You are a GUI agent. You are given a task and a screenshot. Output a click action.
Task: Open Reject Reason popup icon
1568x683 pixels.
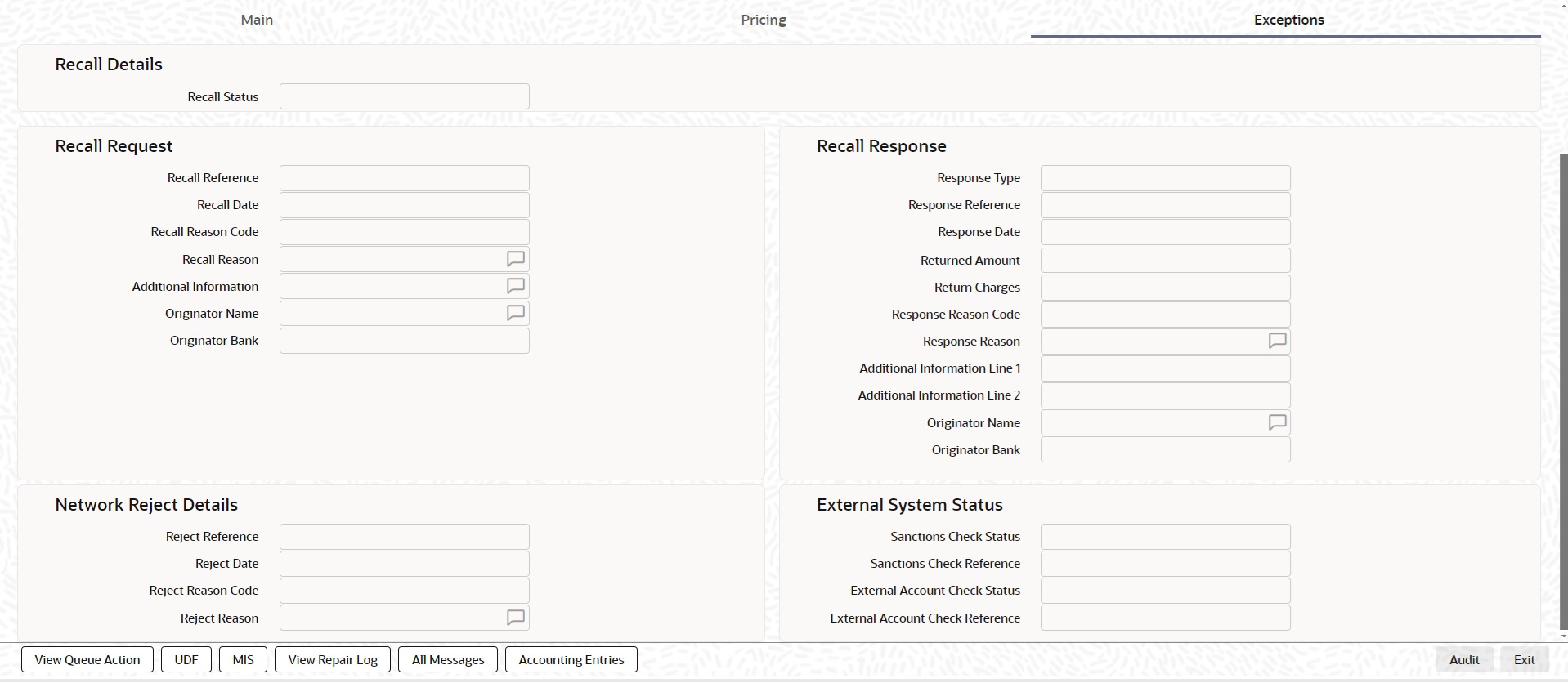click(x=515, y=618)
